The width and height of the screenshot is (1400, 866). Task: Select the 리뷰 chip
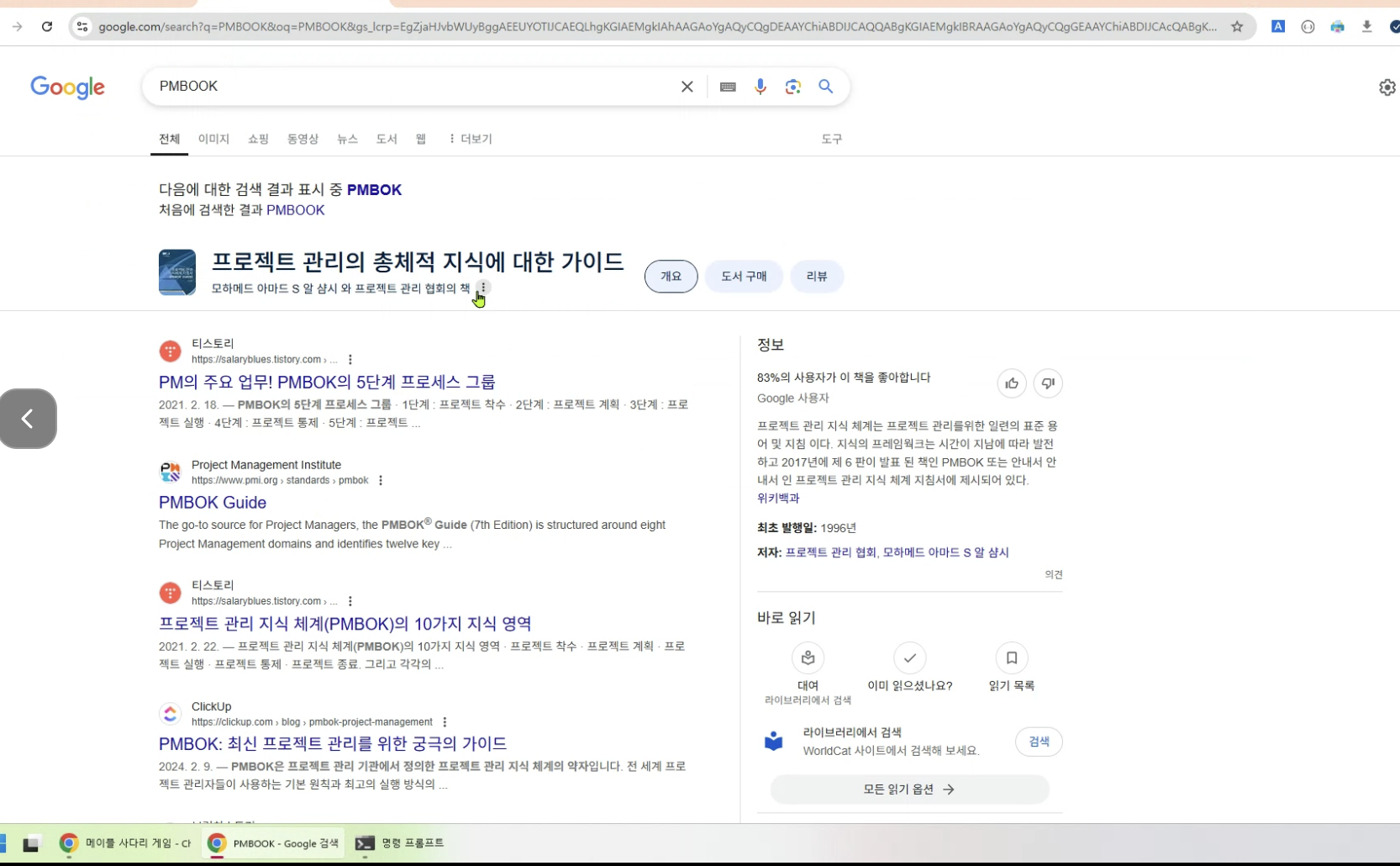point(817,277)
